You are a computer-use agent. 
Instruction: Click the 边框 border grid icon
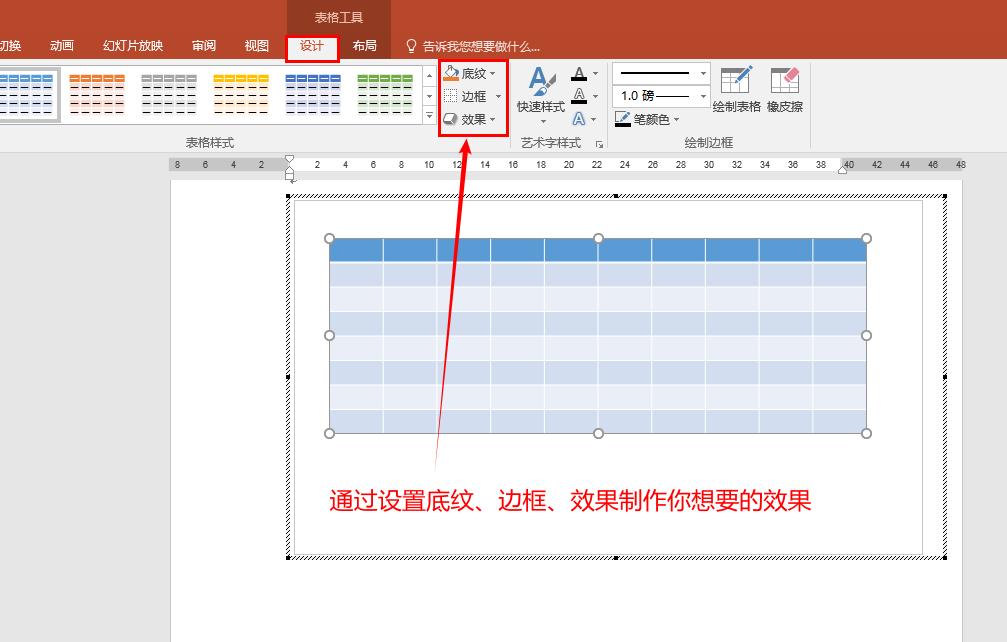(x=451, y=96)
